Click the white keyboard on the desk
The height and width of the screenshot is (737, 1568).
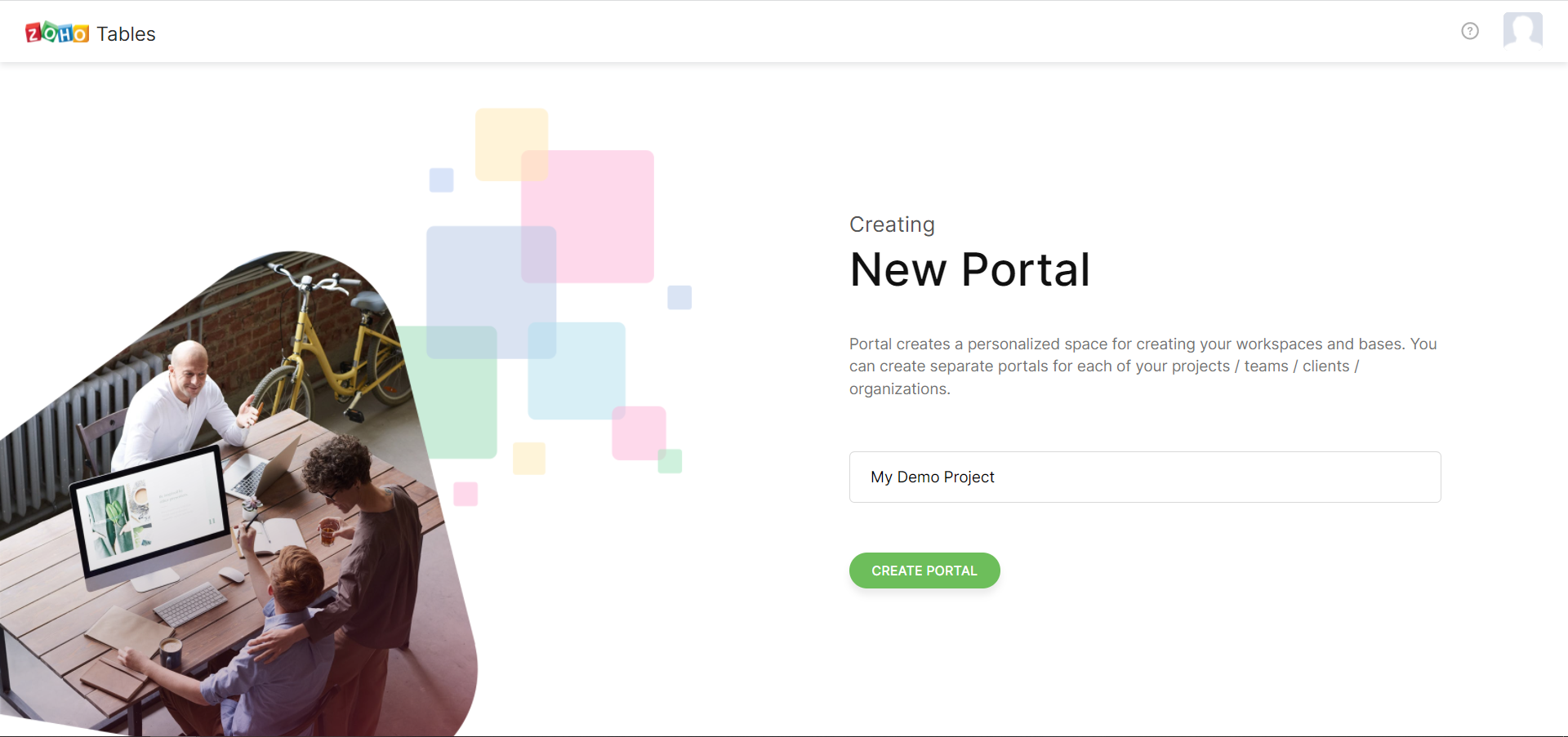point(190,605)
